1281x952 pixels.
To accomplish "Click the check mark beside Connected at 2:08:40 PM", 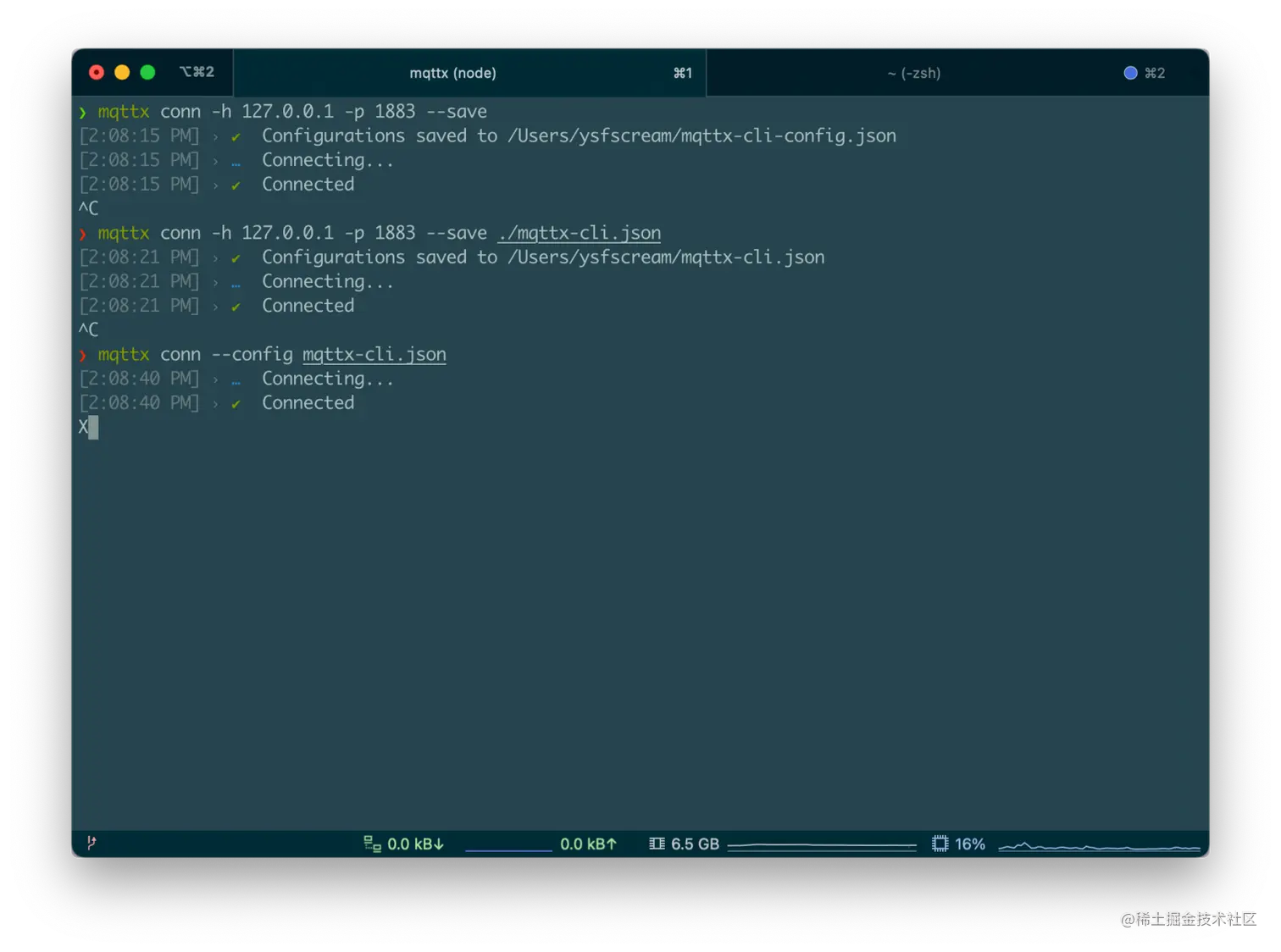I will click(x=236, y=404).
